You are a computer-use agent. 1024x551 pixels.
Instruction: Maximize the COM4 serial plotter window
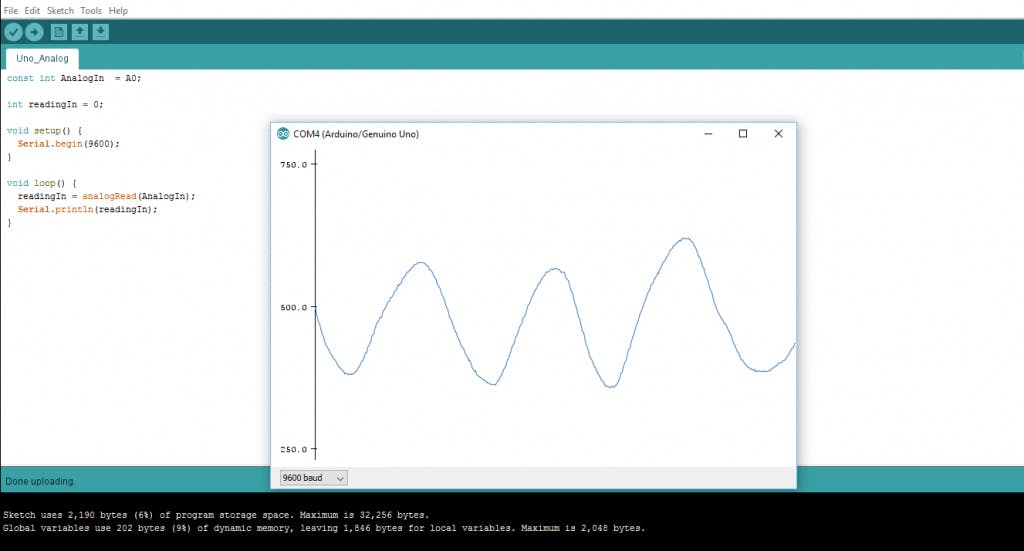tap(743, 134)
